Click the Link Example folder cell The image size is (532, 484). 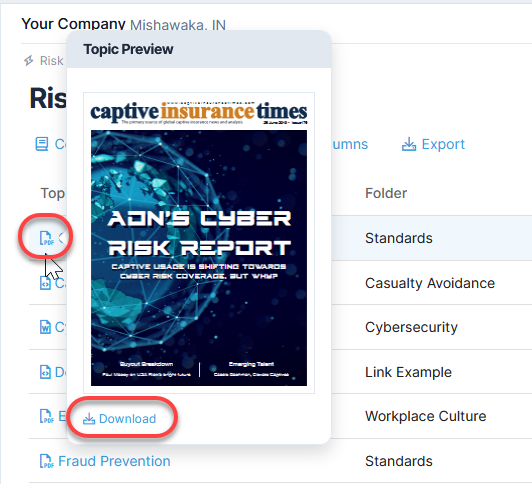408,372
